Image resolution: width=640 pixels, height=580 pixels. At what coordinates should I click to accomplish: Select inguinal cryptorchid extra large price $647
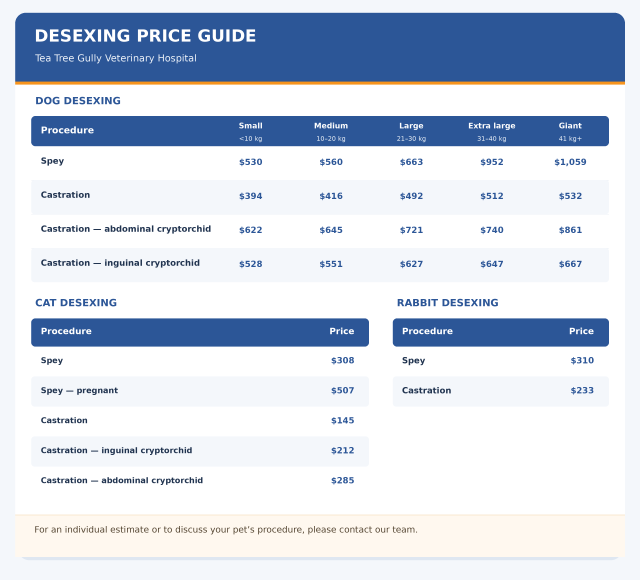[491, 264]
